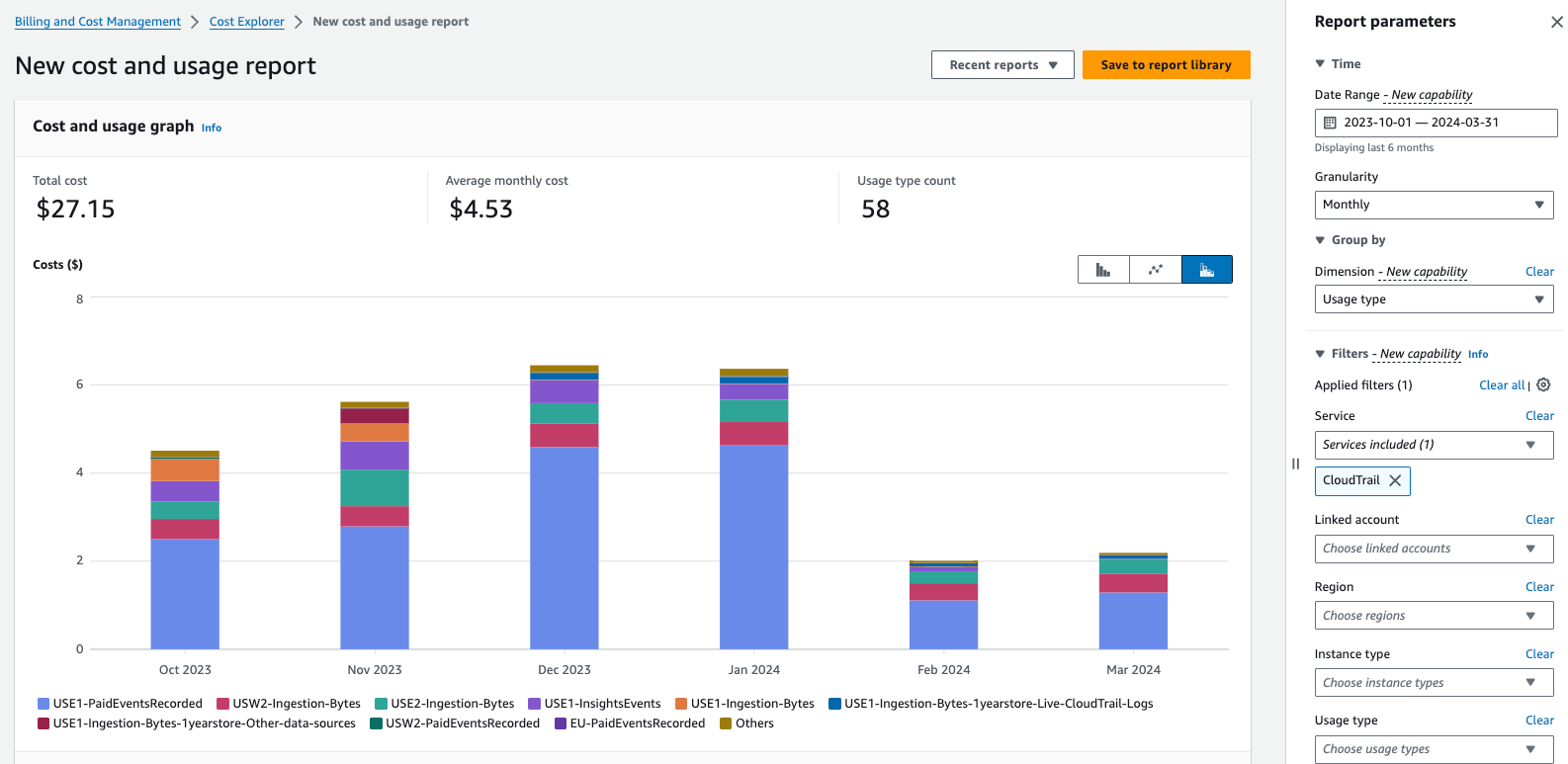Open filter settings gear icon
The image size is (1568, 764).
point(1543,385)
